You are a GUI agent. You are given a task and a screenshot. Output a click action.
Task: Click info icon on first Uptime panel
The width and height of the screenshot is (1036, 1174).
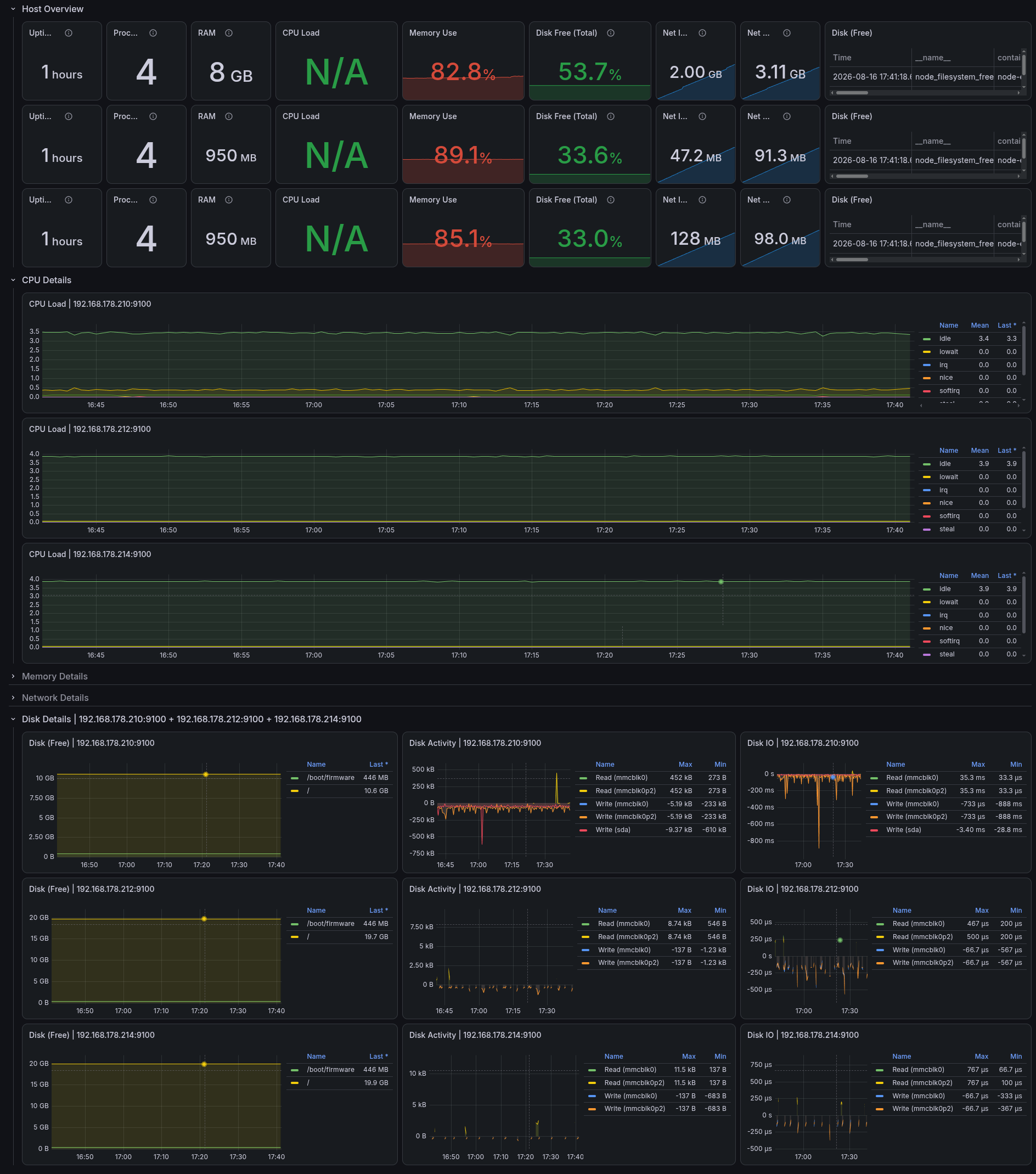(69, 33)
